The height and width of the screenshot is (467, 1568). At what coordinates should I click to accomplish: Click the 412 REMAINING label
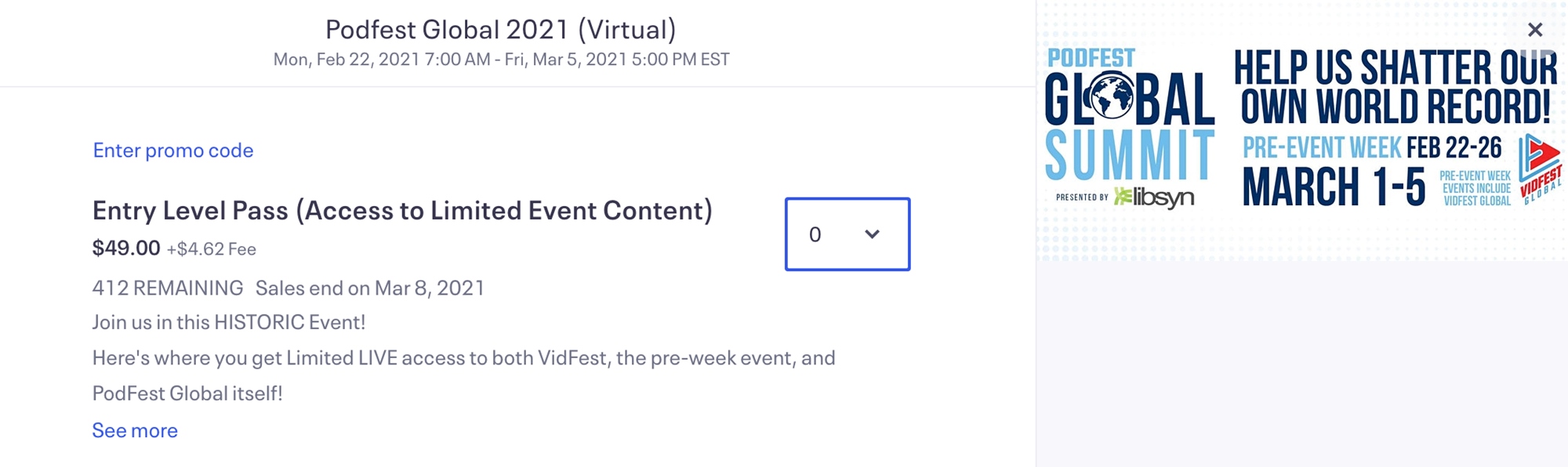(x=168, y=288)
